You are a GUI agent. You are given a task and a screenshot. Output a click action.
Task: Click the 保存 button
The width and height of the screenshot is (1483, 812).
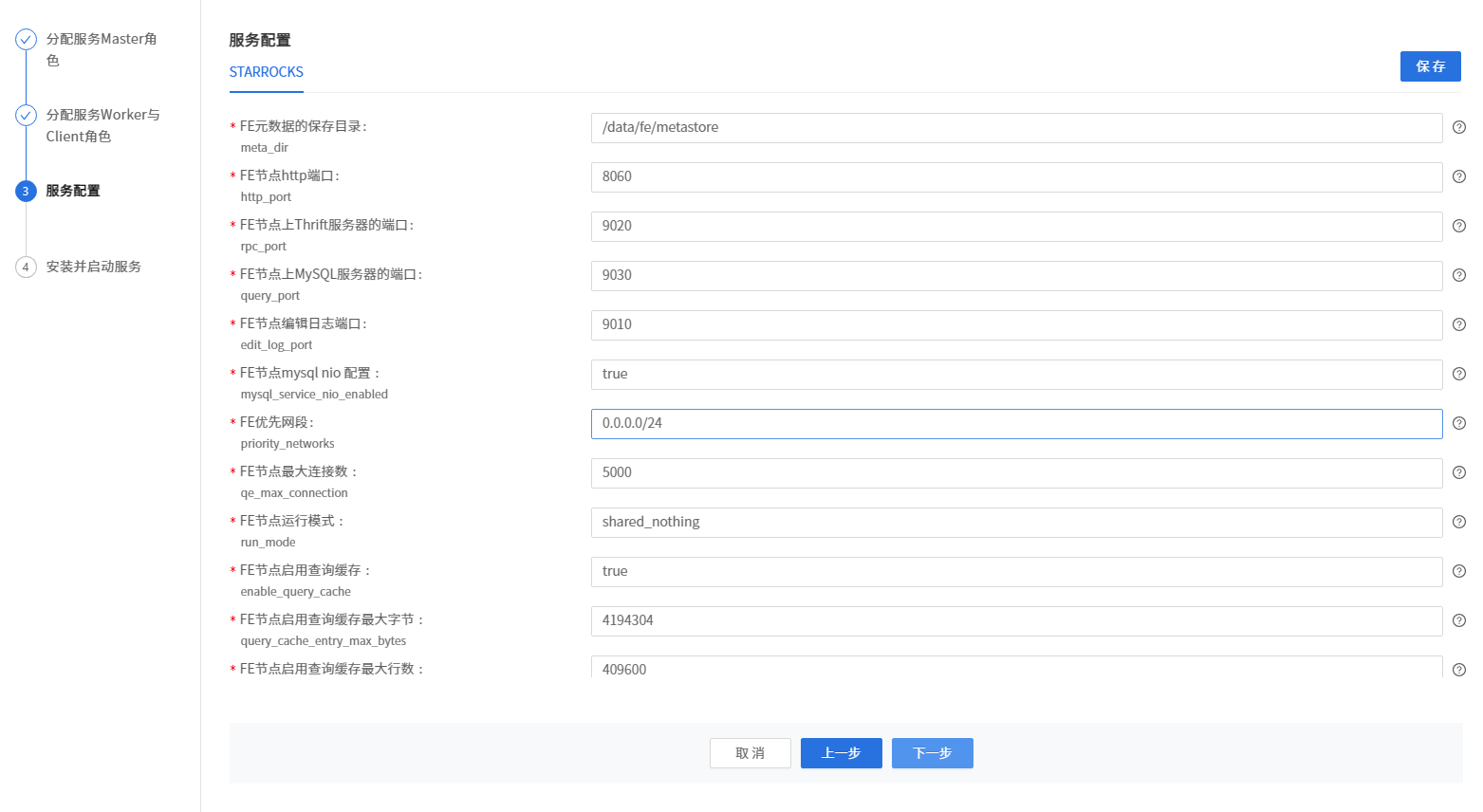pos(1431,66)
